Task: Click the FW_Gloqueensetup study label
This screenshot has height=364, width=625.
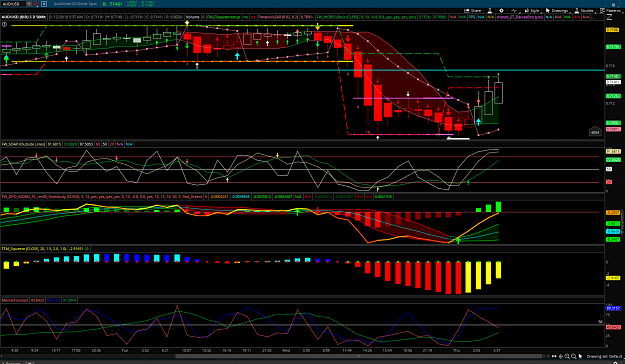Action: pos(224,17)
